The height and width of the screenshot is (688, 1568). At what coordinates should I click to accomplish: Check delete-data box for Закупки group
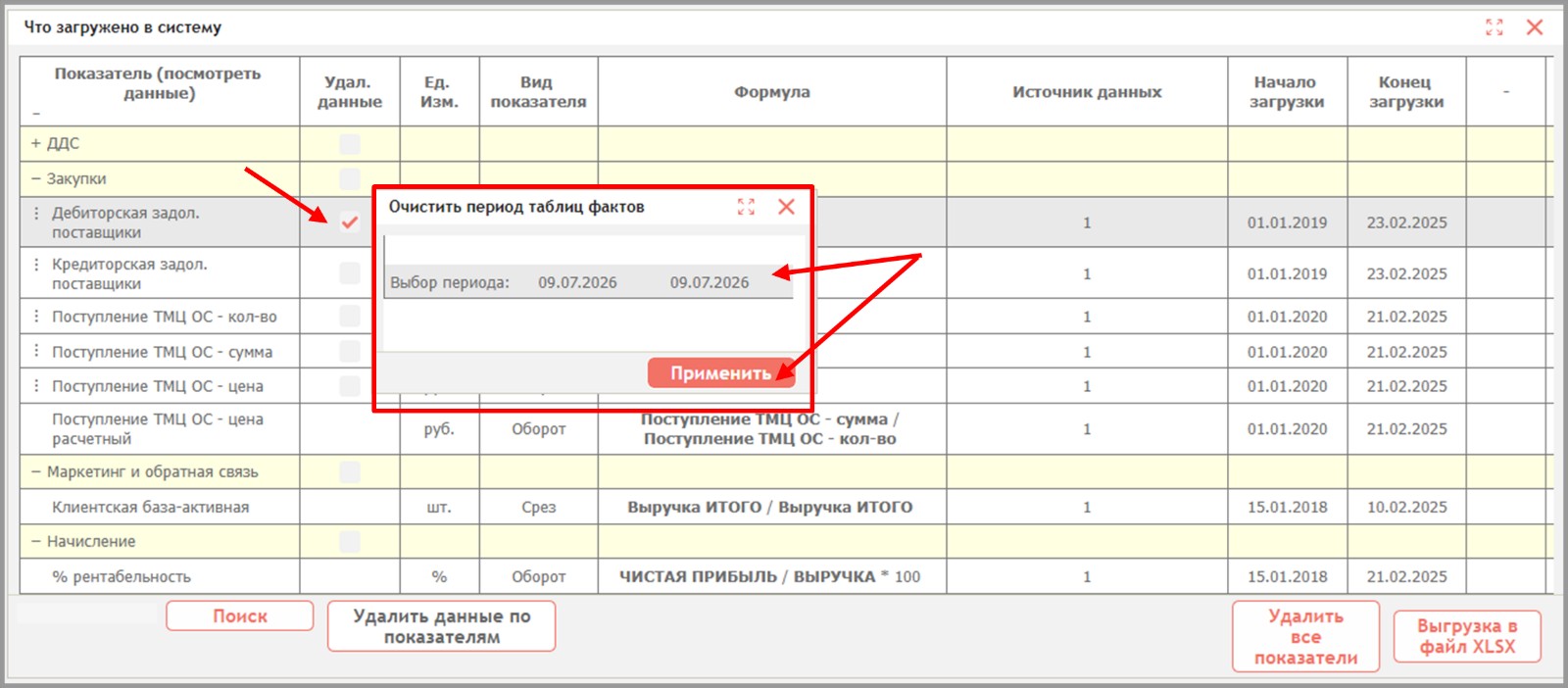[349, 178]
